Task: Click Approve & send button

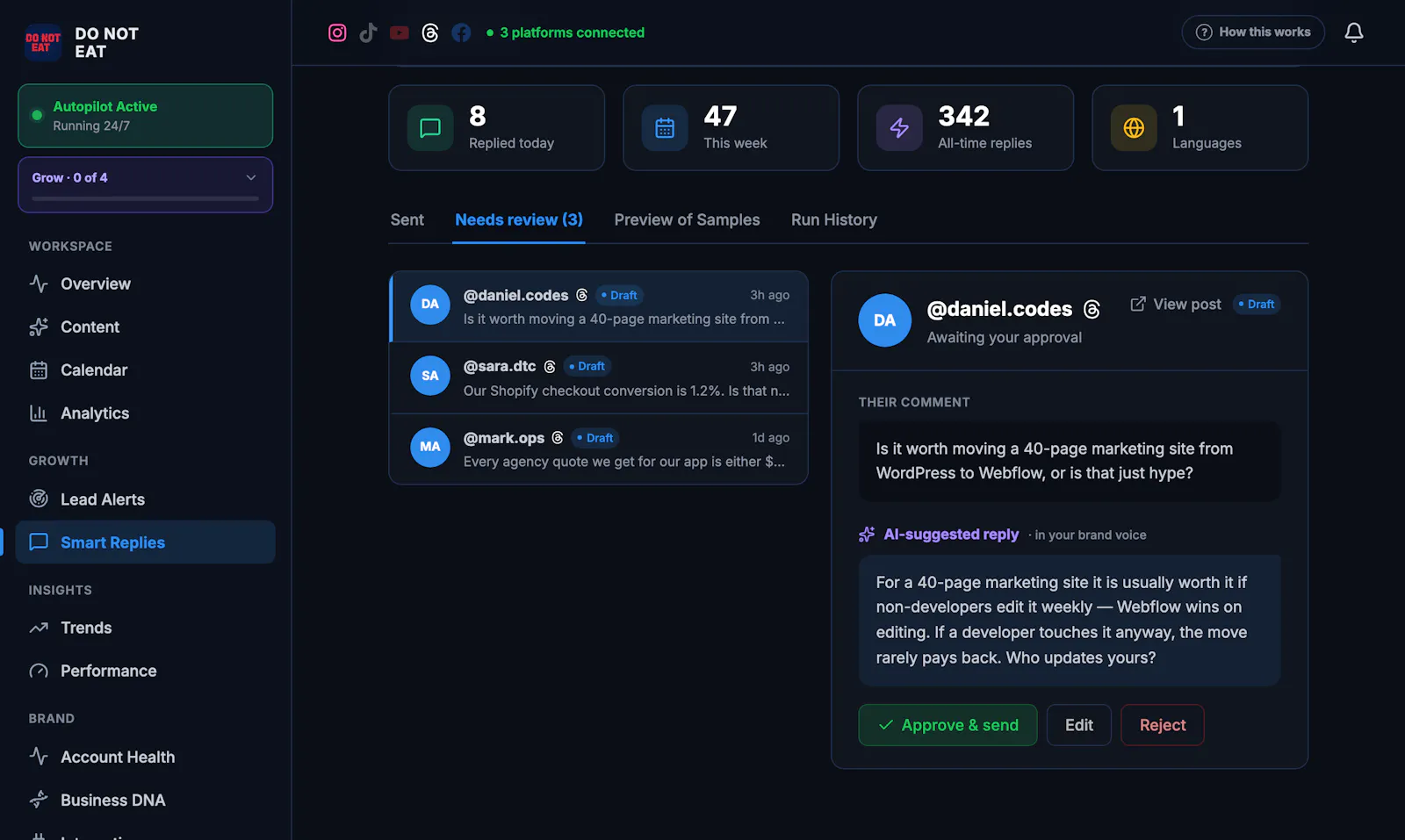Action: [947, 725]
